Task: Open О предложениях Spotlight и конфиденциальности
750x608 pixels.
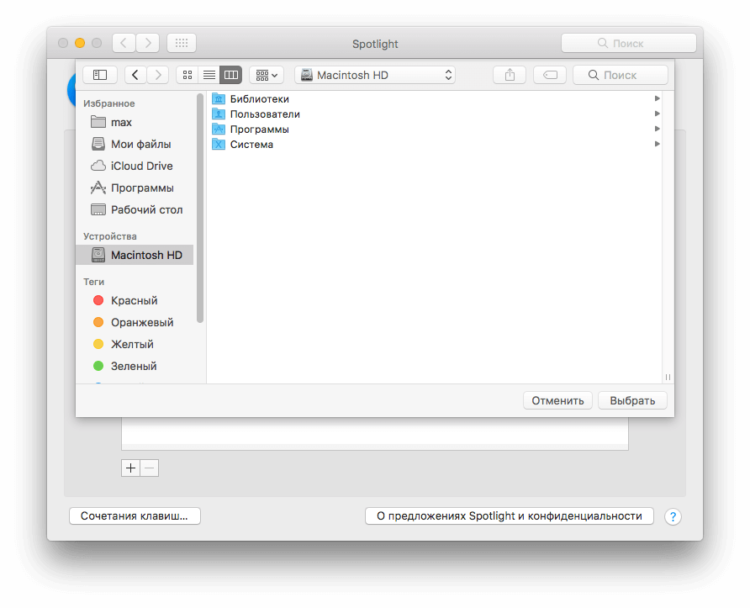Action: tap(509, 516)
